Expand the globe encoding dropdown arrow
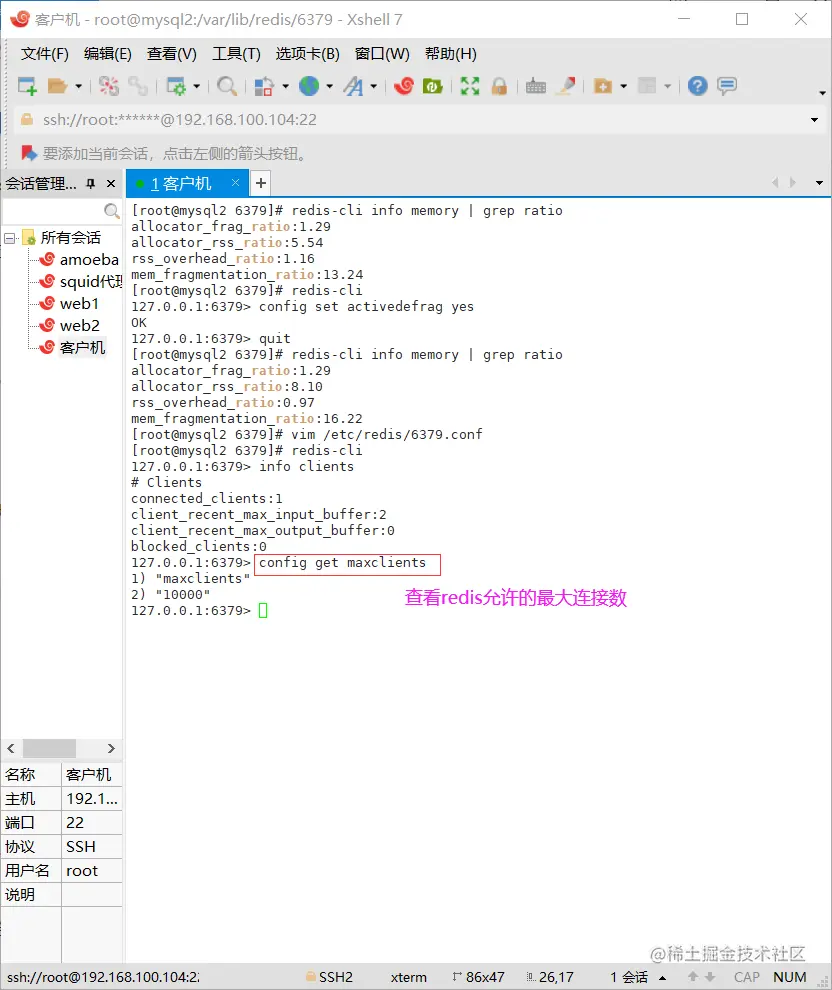Image resolution: width=832 pixels, height=990 pixels. pos(329,86)
